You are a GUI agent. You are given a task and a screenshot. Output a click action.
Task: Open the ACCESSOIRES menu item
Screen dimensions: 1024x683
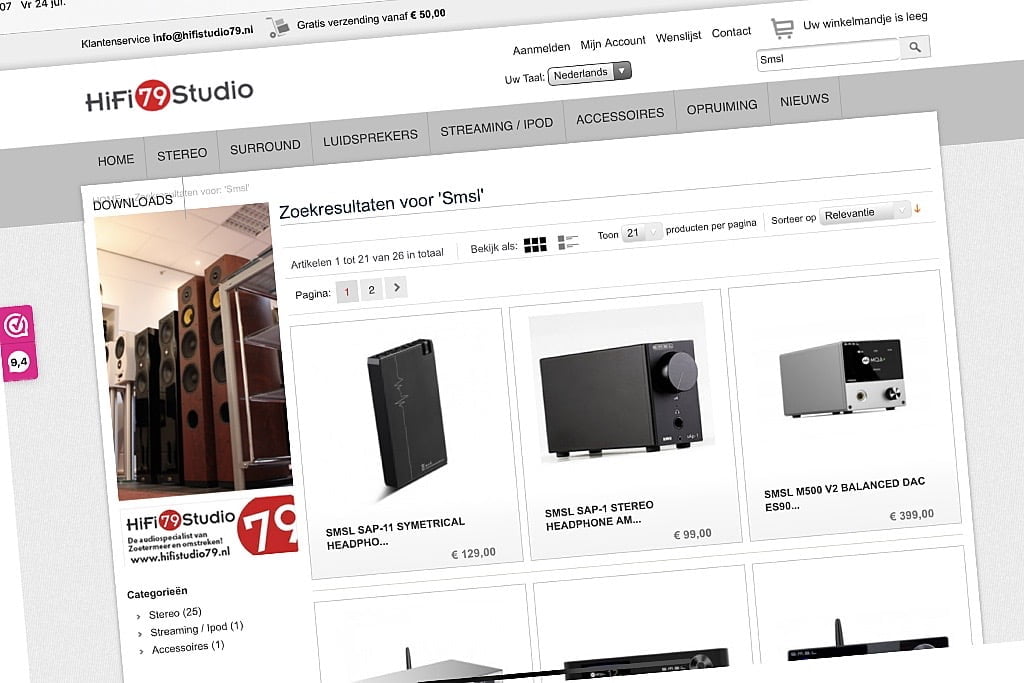point(620,116)
